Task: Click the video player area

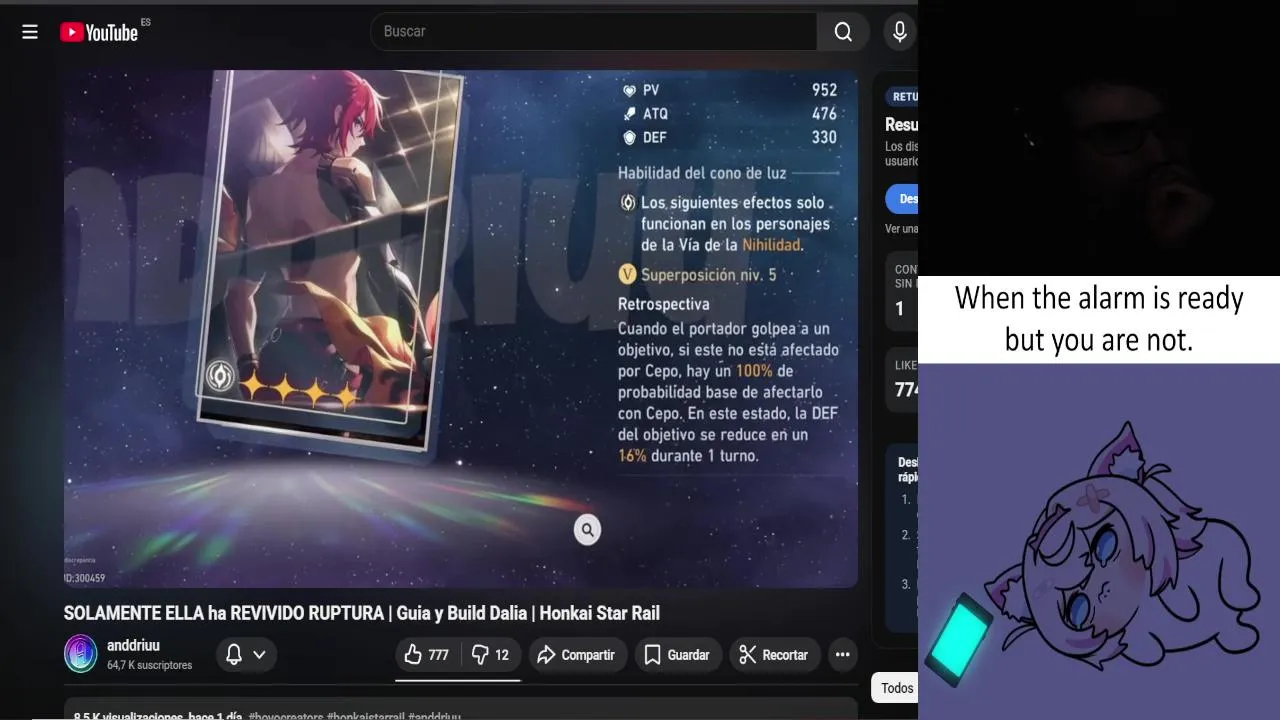Action: click(x=461, y=328)
